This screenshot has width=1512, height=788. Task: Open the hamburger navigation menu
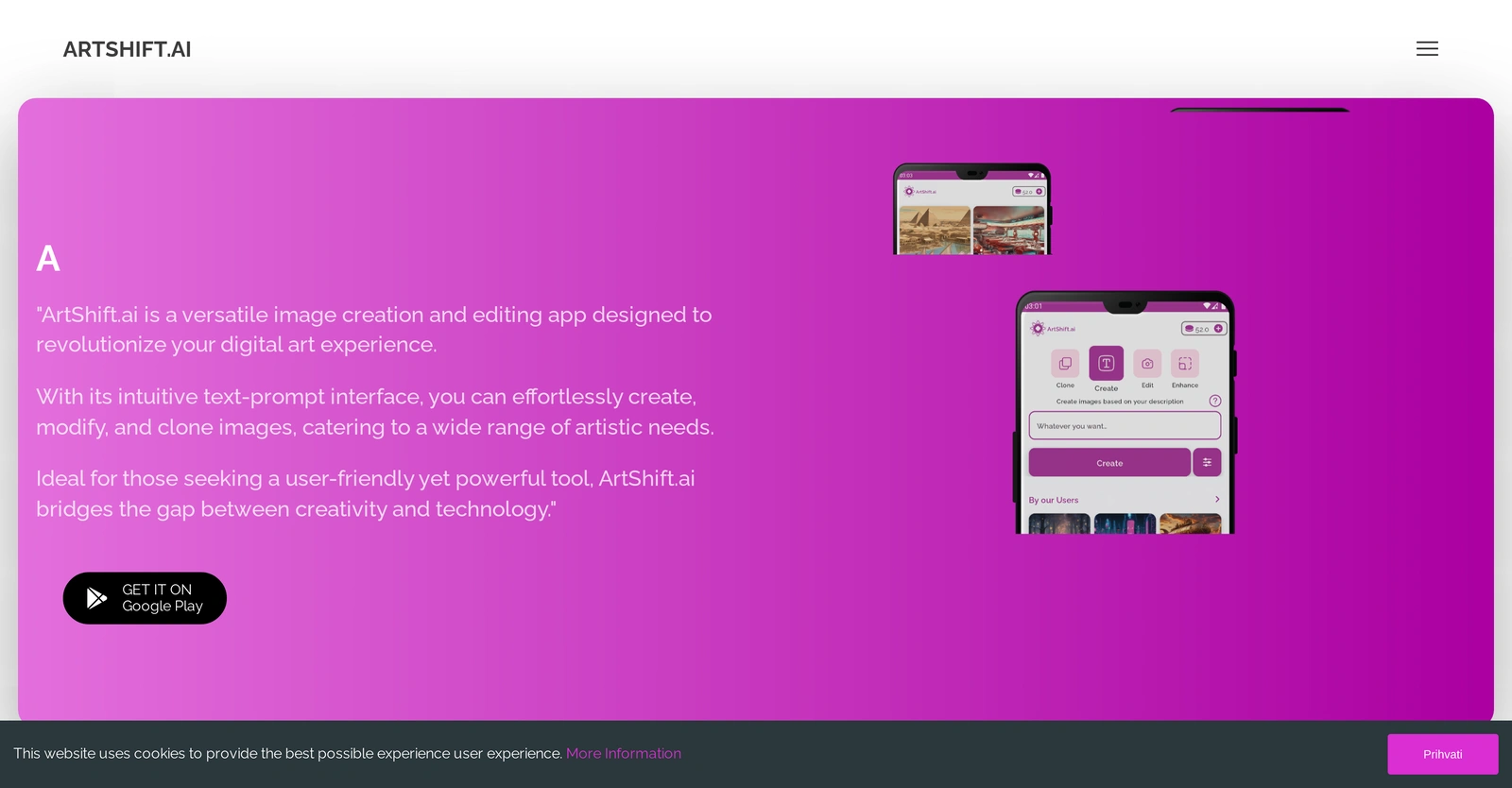(x=1427, y=49)
